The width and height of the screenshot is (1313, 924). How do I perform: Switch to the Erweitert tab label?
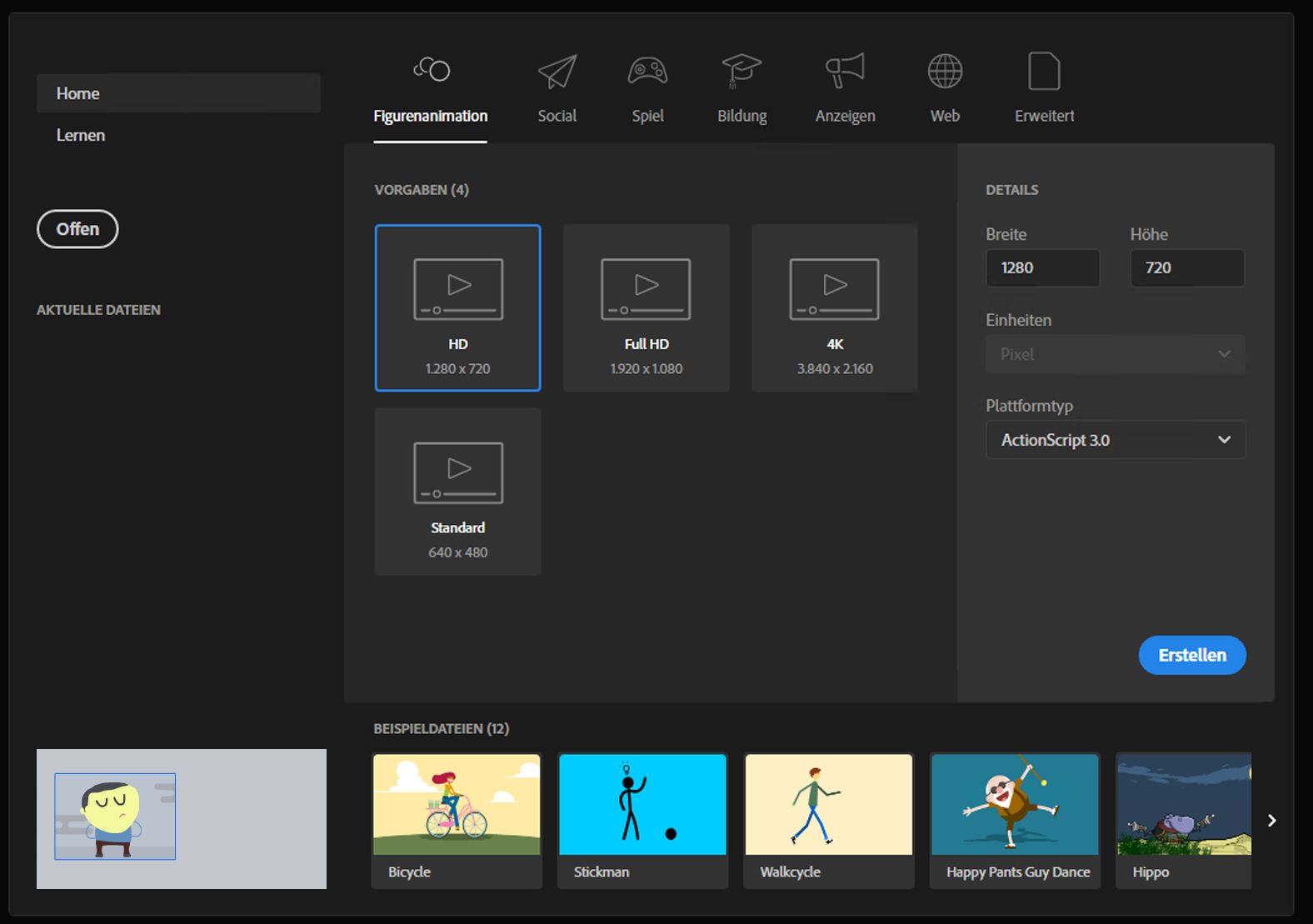[1044, 116]
